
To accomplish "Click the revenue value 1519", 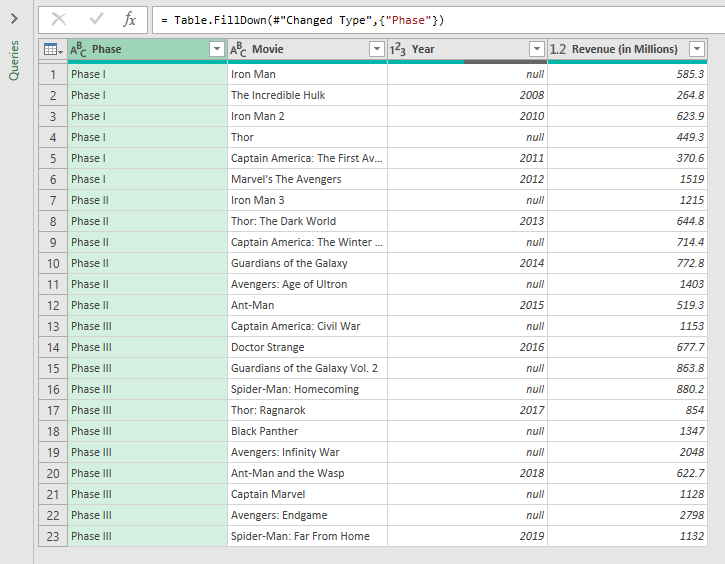I will pyautogui.click(x=627, y=179).
